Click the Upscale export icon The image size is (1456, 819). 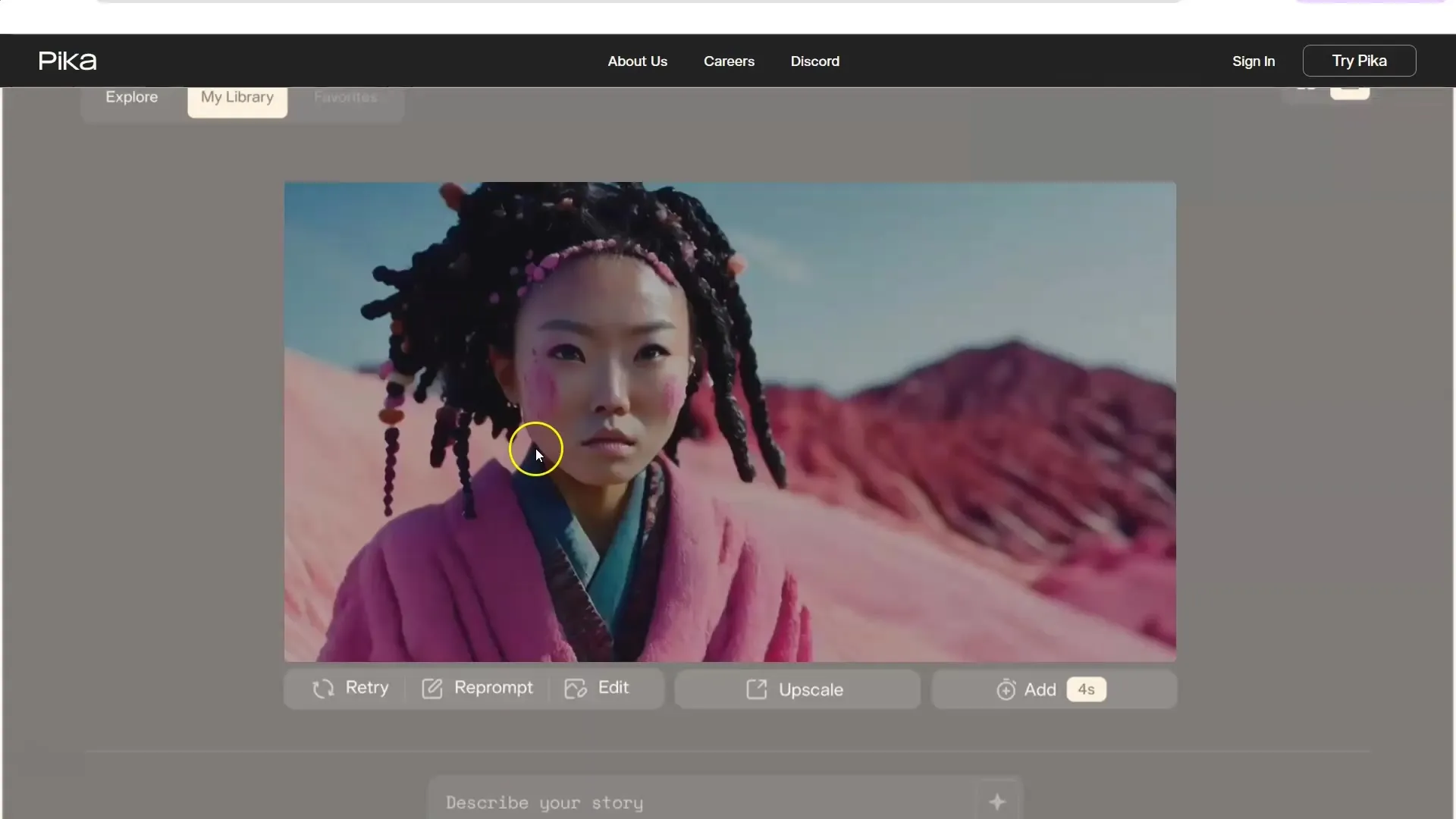(756, 689)
